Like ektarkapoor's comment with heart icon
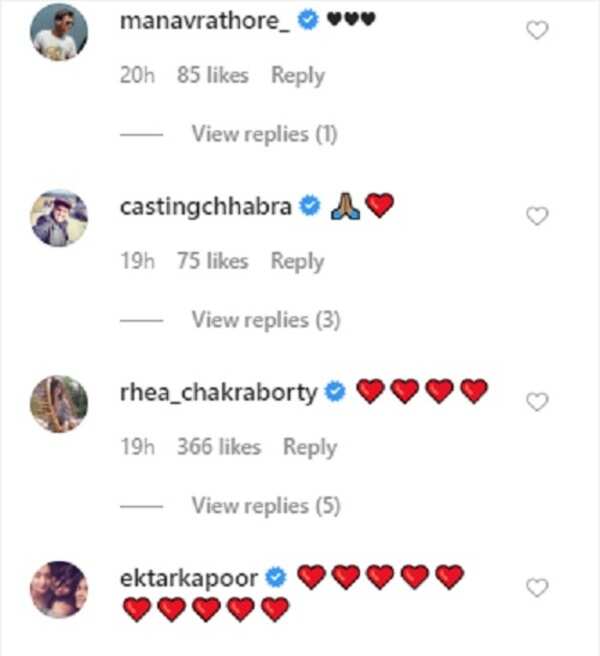 [x=537, y=588]
